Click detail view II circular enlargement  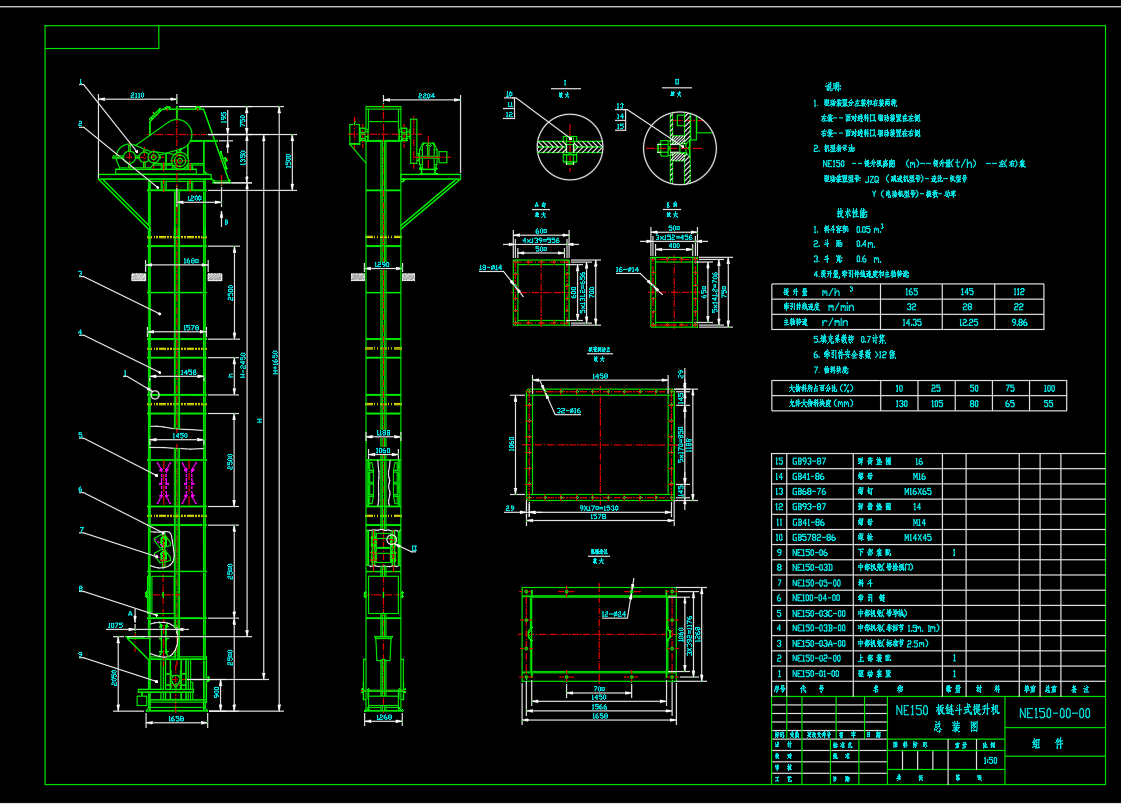(679, 146)
